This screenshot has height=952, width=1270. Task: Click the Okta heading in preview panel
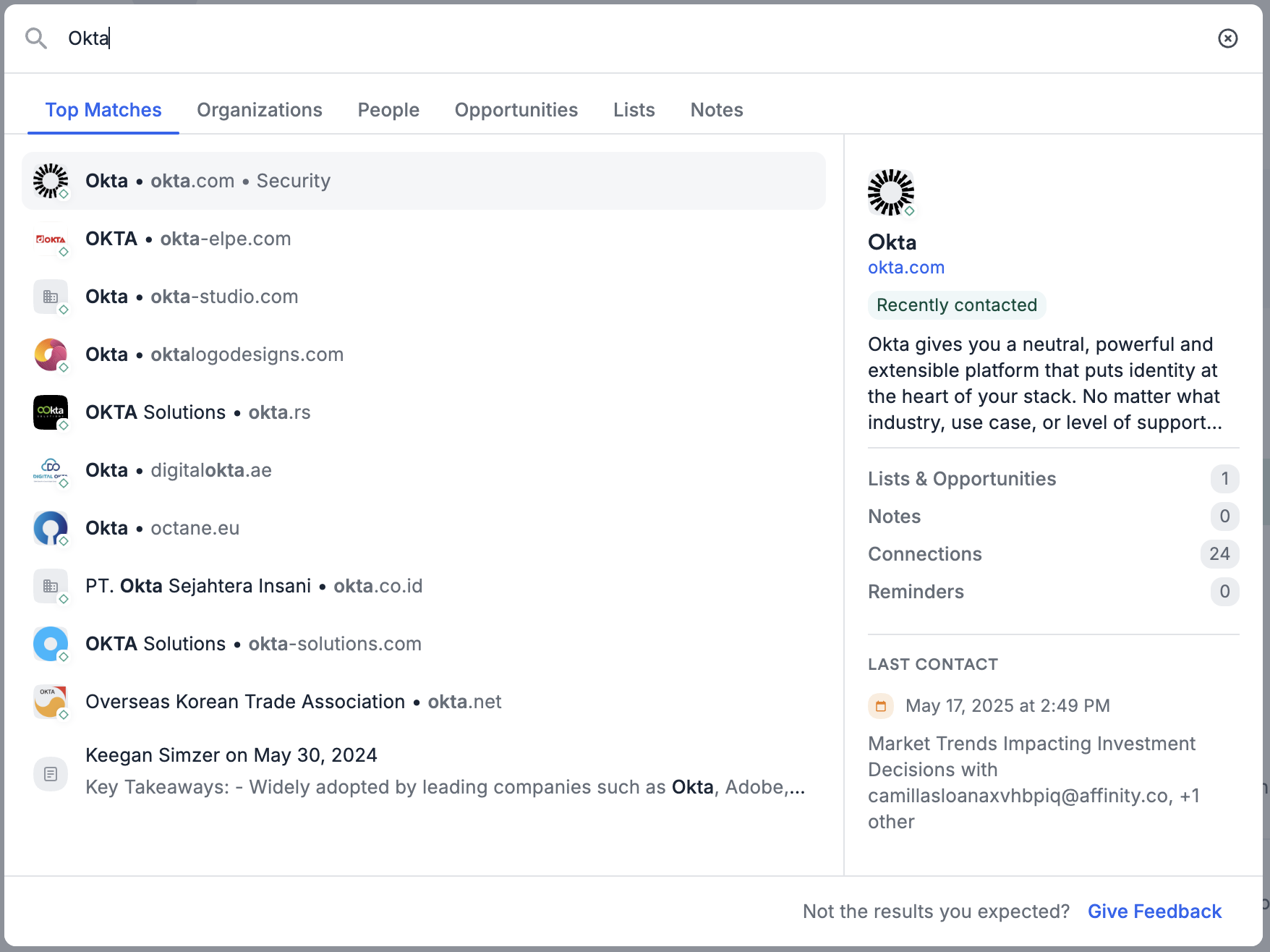click(x=892, y=242)
